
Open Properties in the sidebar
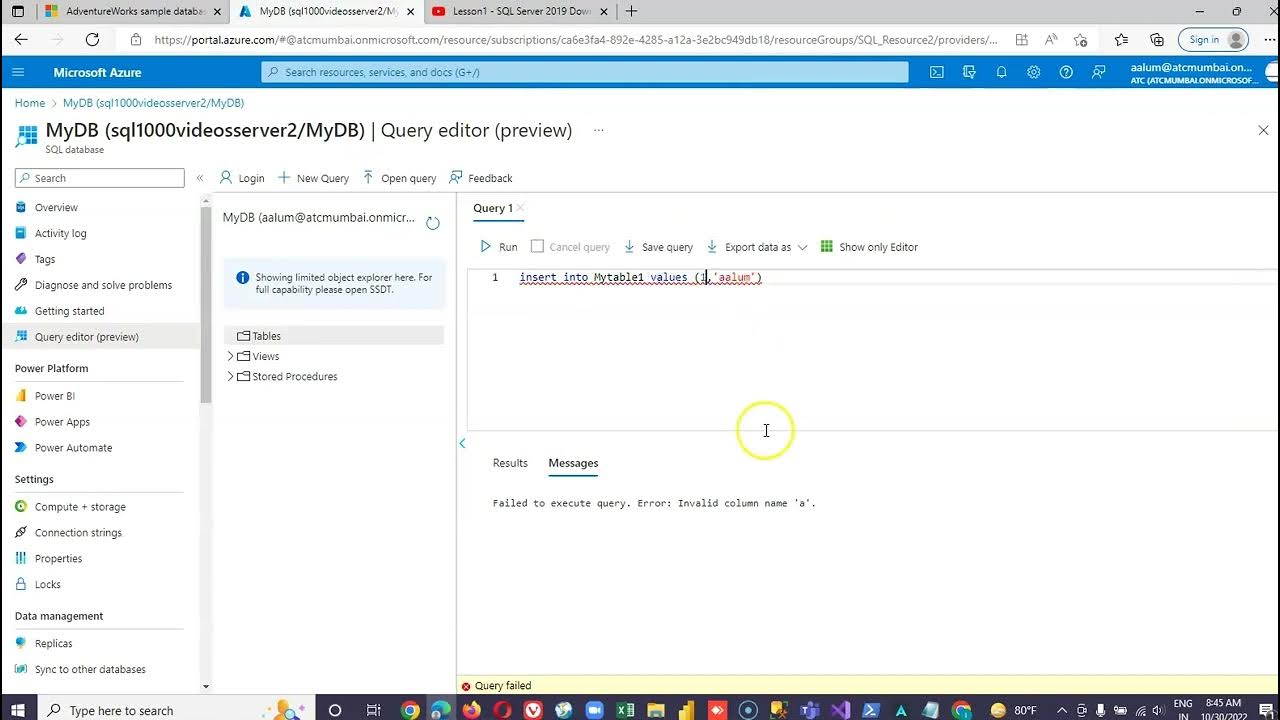(x=58, y=559)
